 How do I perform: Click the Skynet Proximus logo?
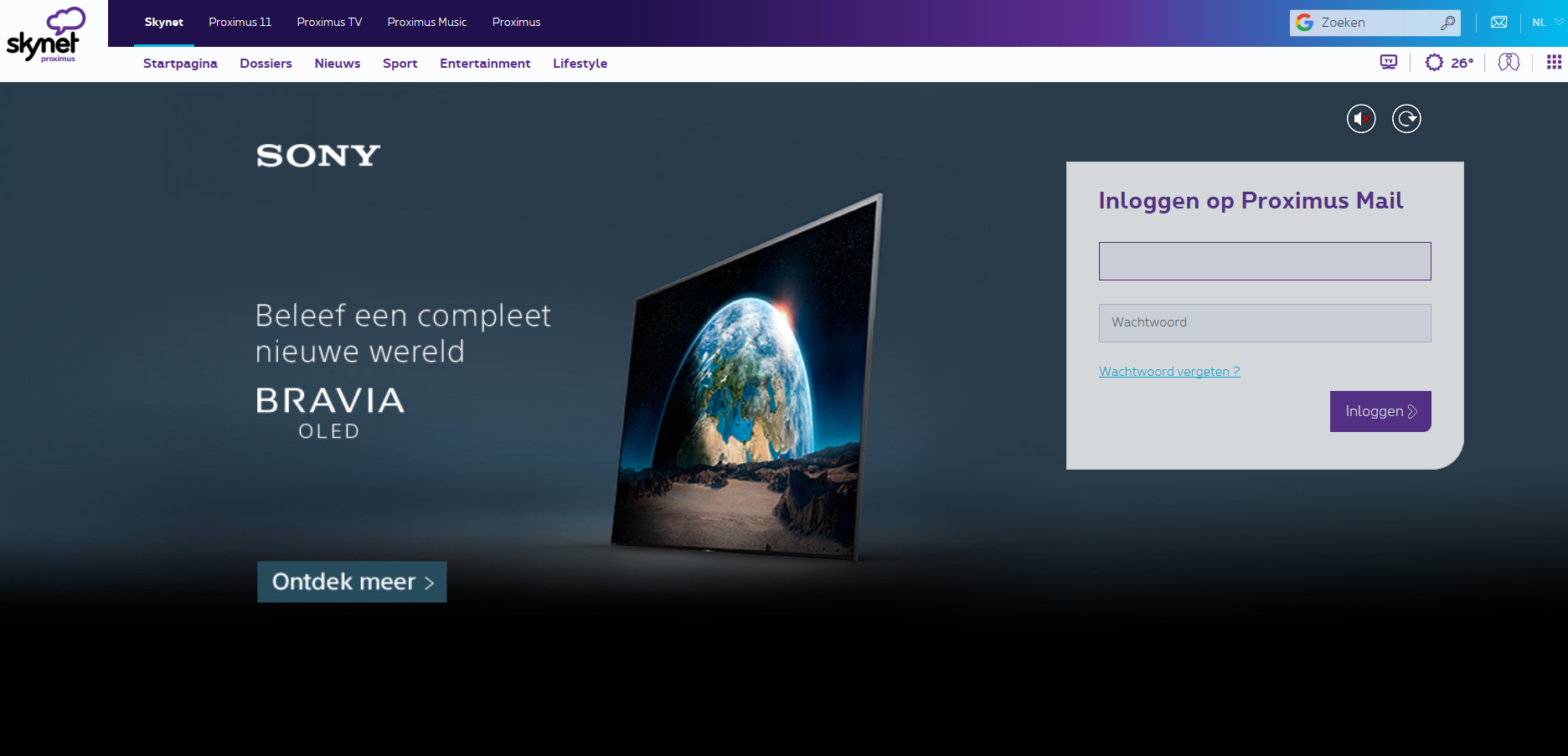point(46,34)
